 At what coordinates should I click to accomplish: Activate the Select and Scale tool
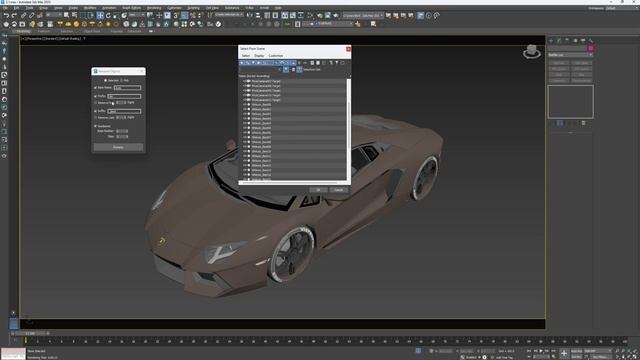point(116,16)
